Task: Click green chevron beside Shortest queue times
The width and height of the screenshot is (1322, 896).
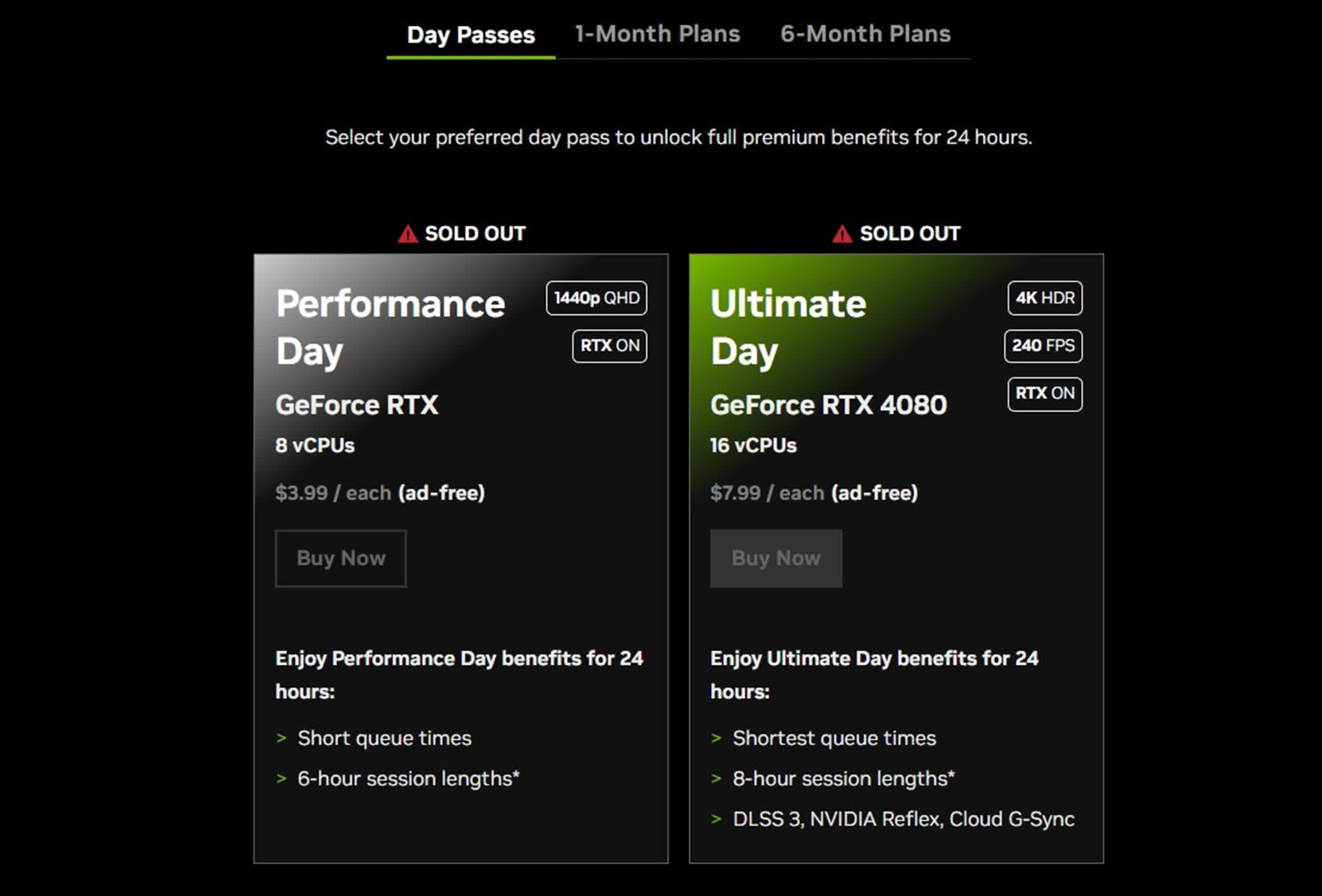Action: tap(716, 738)
